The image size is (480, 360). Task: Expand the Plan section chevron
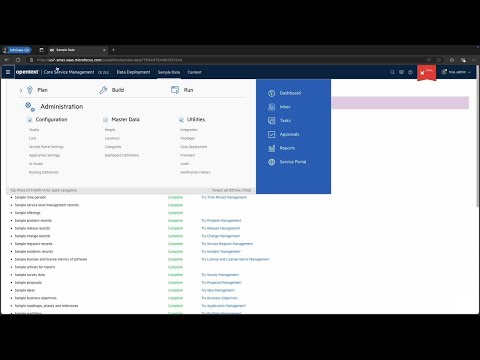click(21, 90)
